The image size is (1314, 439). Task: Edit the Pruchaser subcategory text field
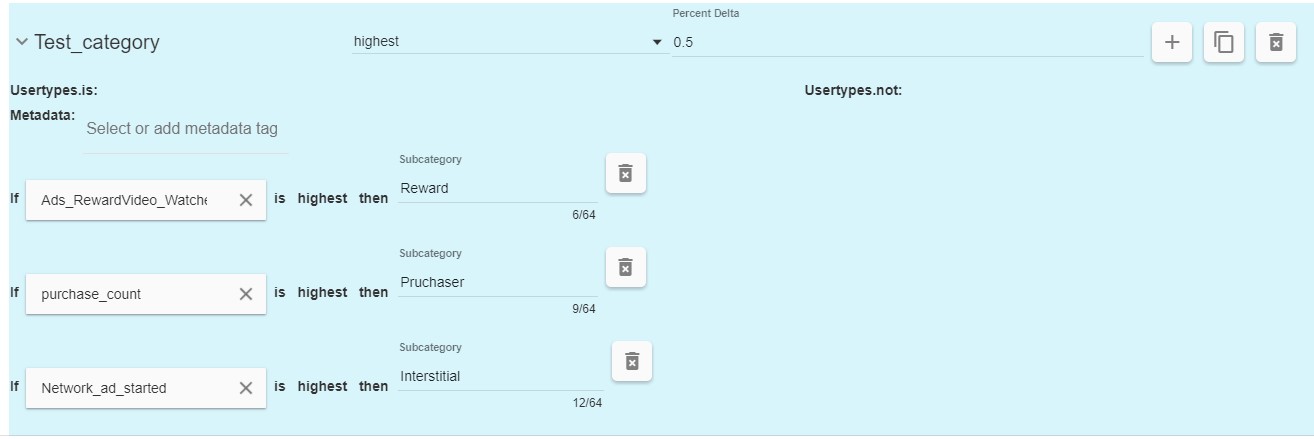click(x=497, y=282)
